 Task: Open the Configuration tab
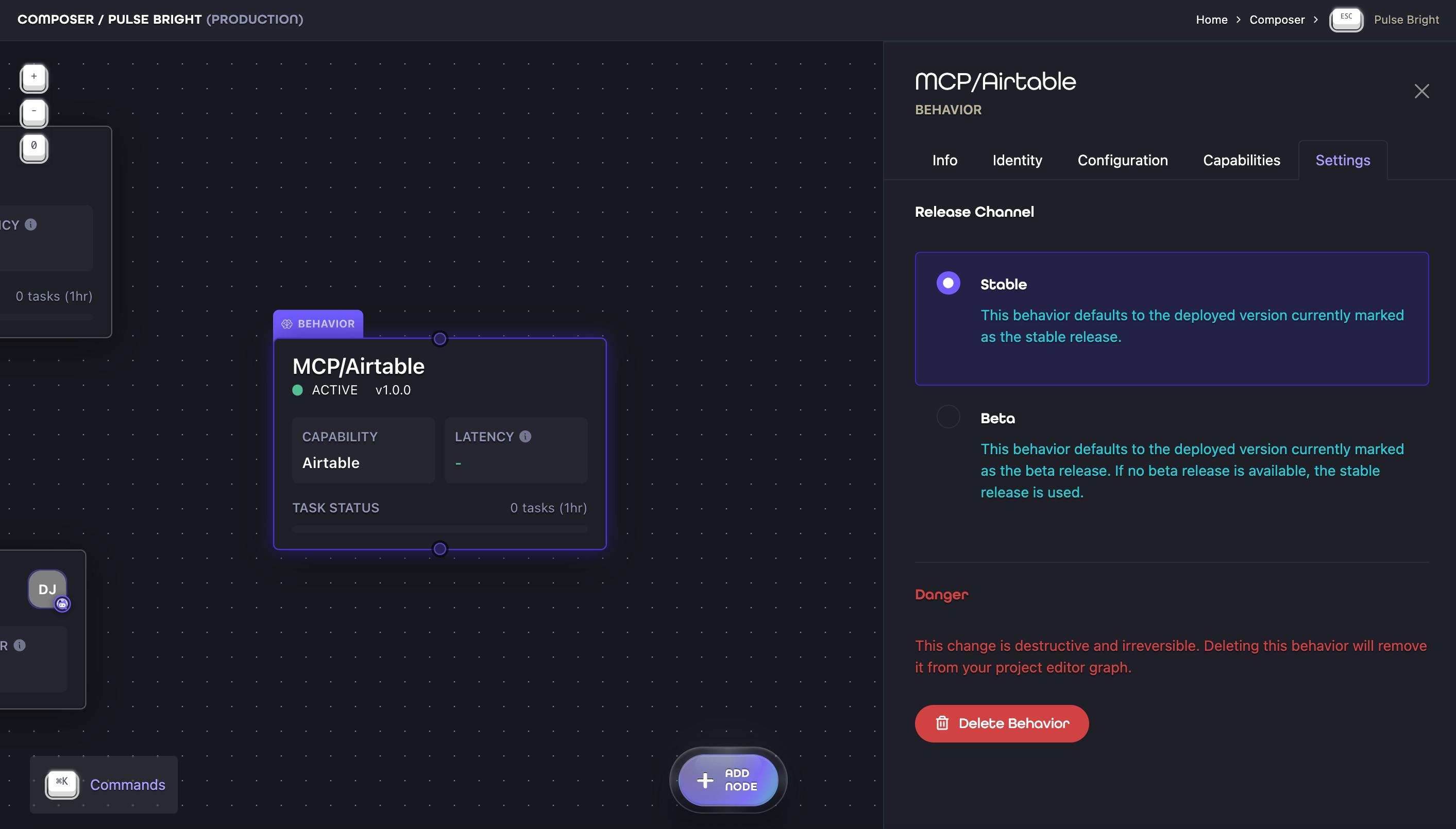coord(1122,160)
